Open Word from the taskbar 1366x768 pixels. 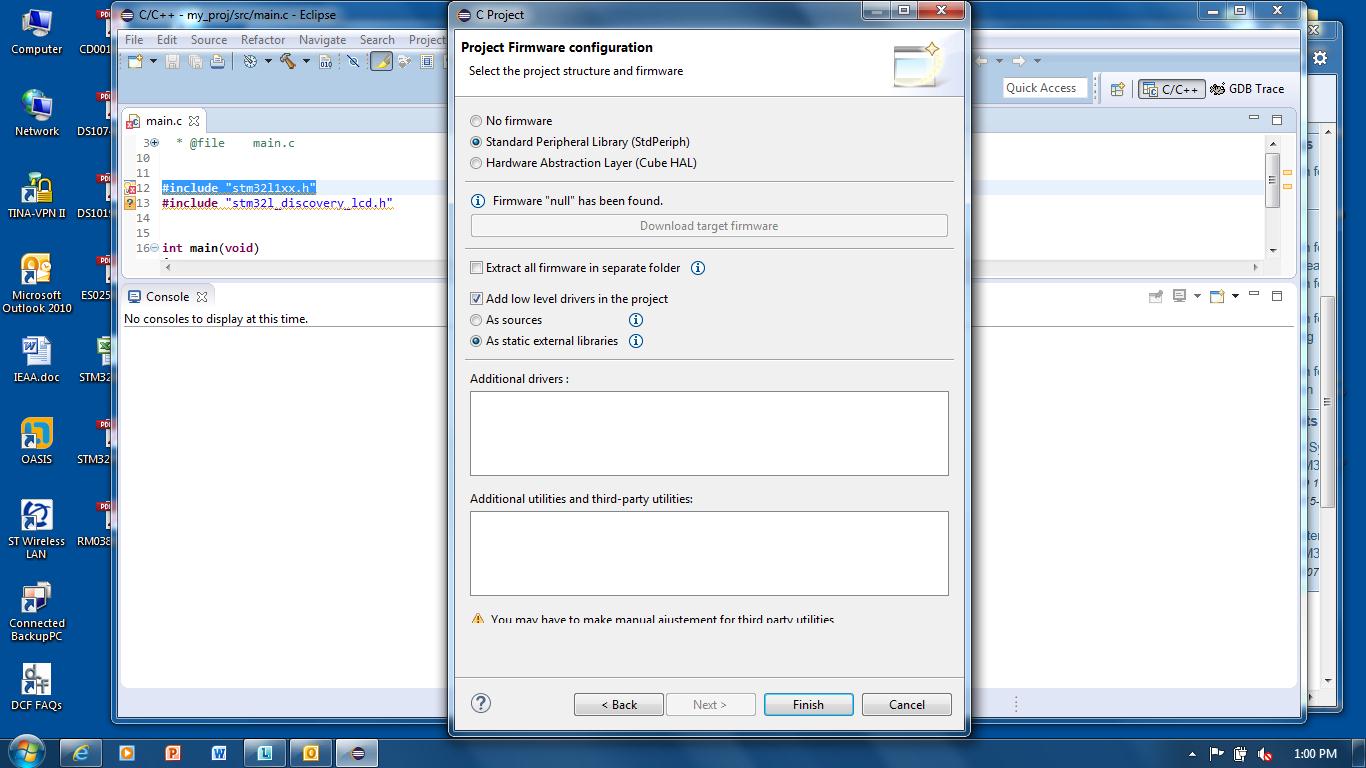(x=219, y=753)
